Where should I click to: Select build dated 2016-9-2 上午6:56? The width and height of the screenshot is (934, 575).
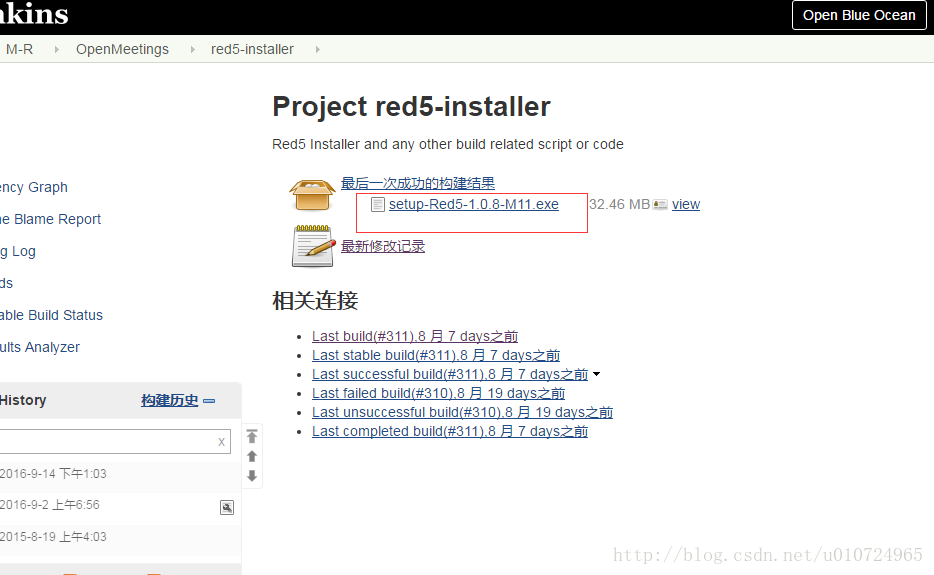(49, 505)
